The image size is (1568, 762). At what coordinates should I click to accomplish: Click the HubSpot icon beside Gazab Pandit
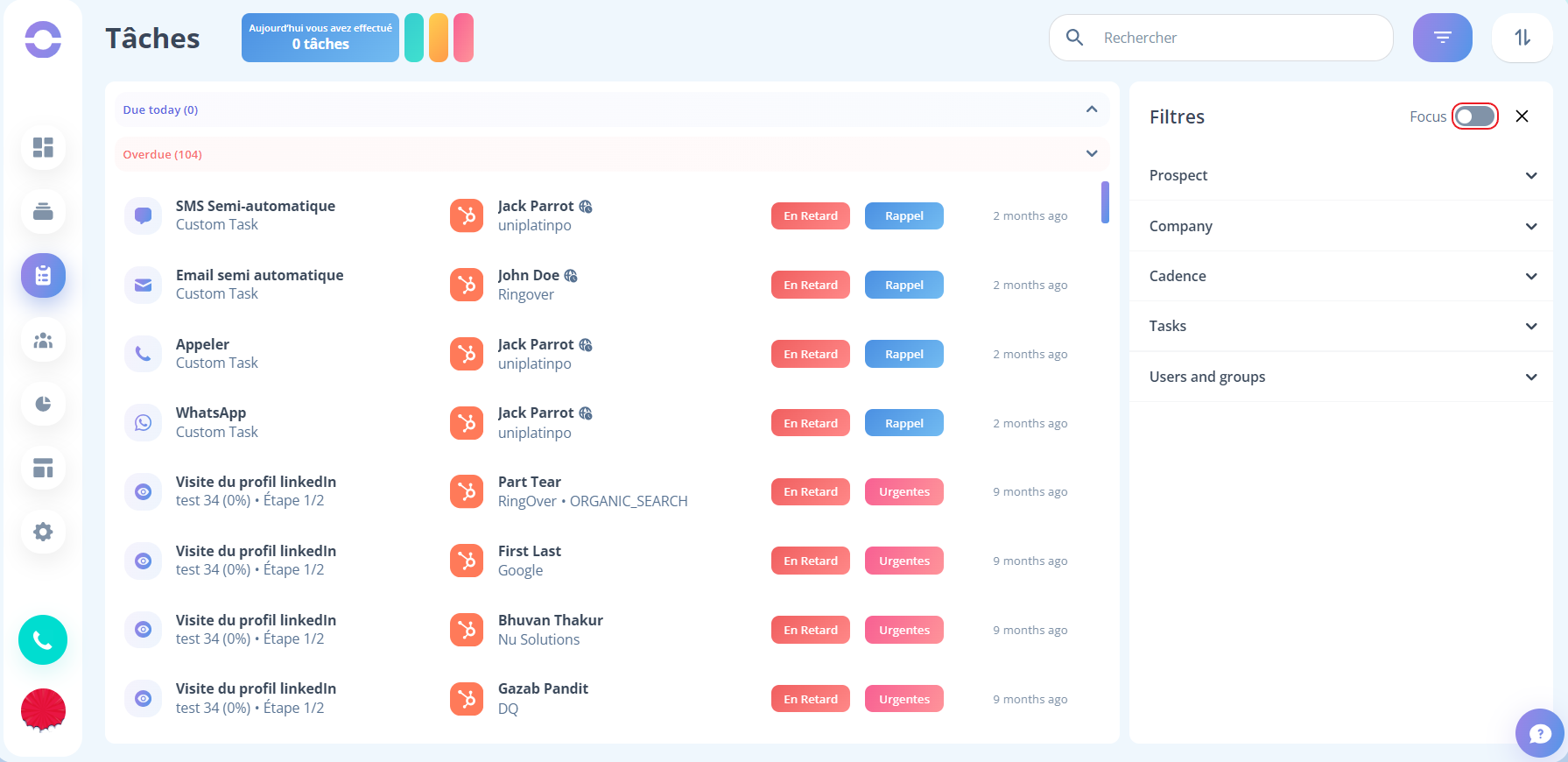tap(467, 699)
